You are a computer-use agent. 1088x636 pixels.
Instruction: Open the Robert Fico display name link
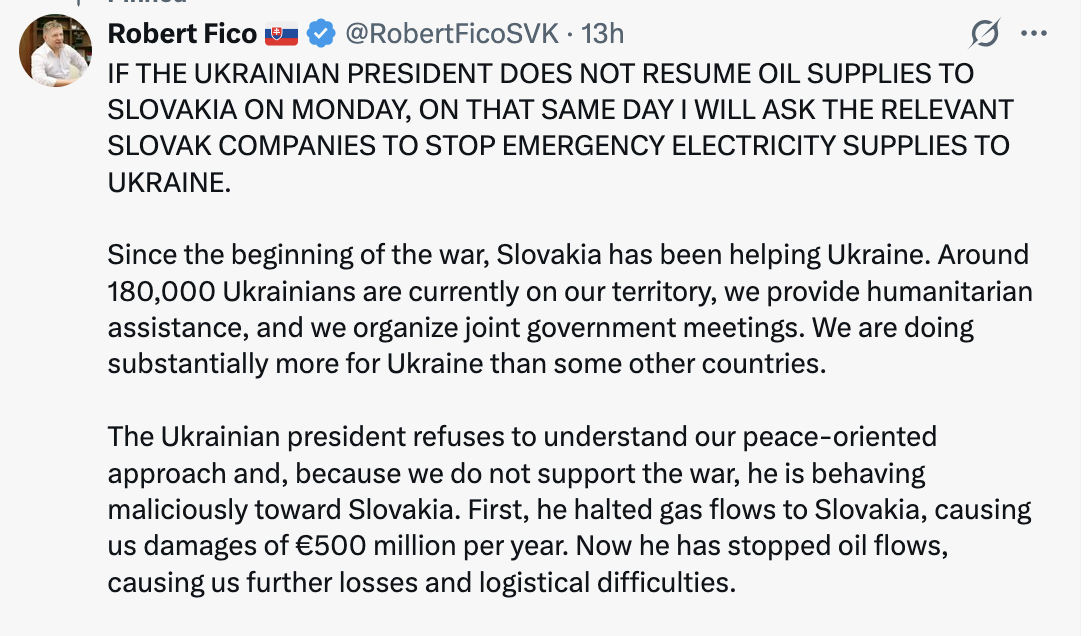click(181, 34)
